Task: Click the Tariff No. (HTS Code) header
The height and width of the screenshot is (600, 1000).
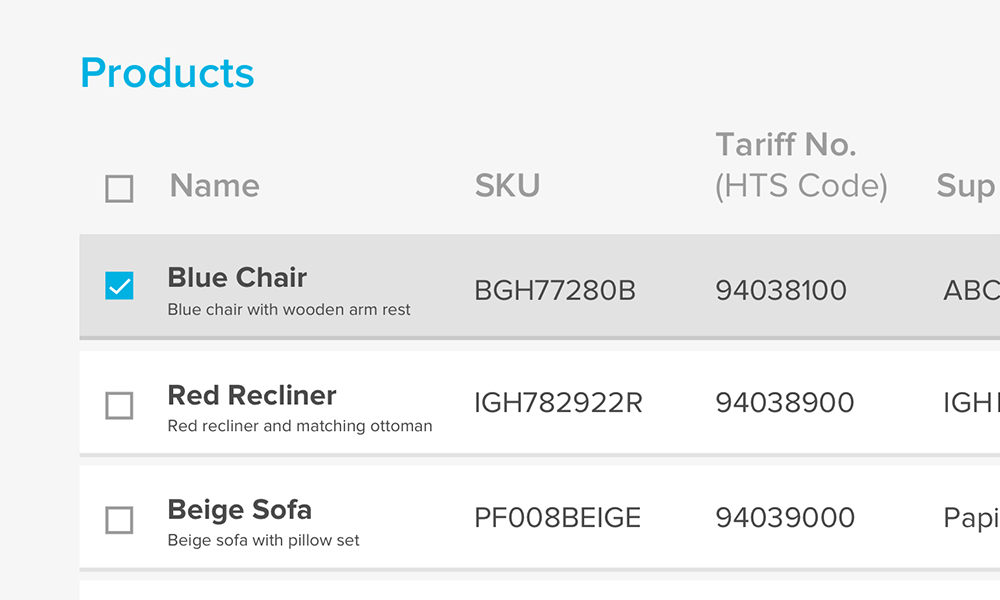Action: click(x=801, y=165)
